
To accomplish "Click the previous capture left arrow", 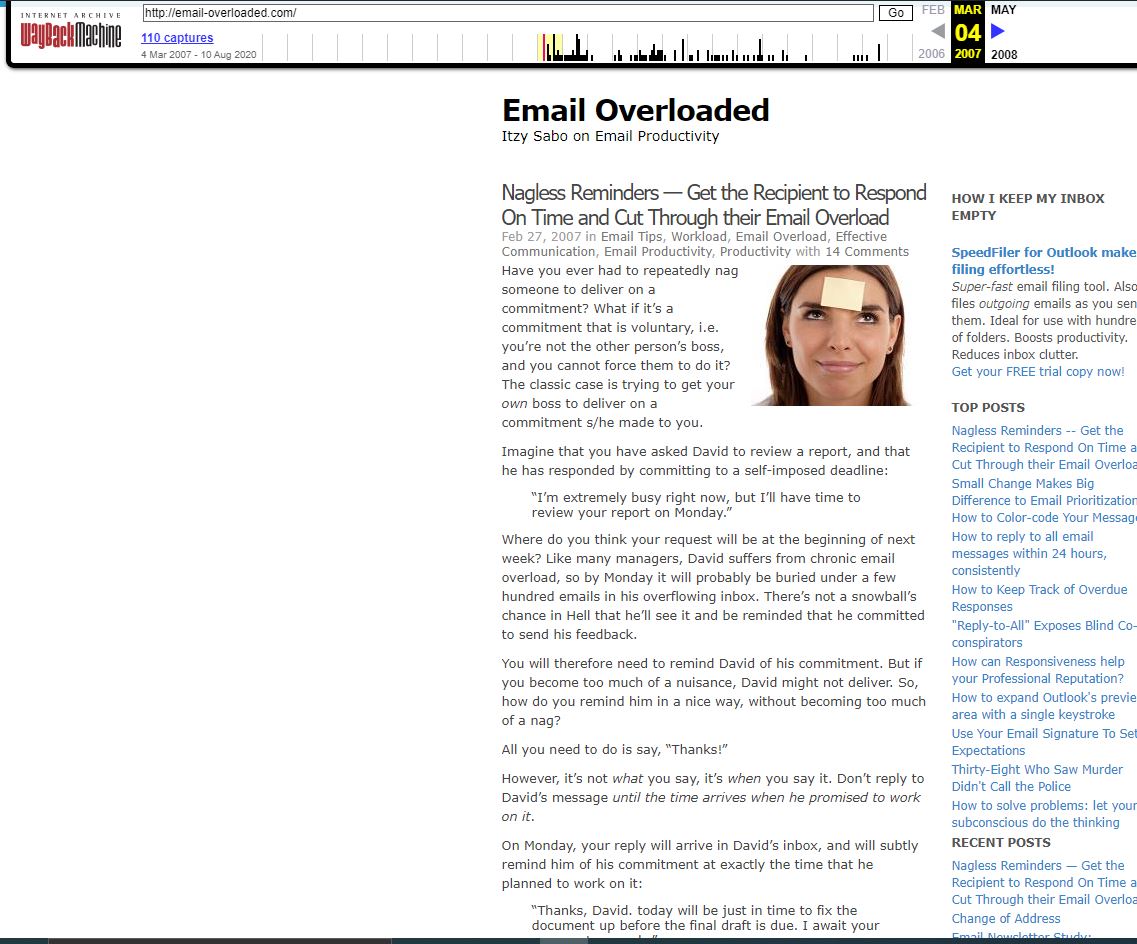I will pyautogui.click(x=937, y=31).
